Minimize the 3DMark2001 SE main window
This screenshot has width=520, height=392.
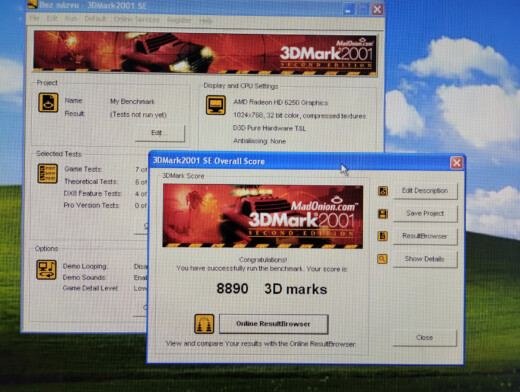(x=348, y=9)
